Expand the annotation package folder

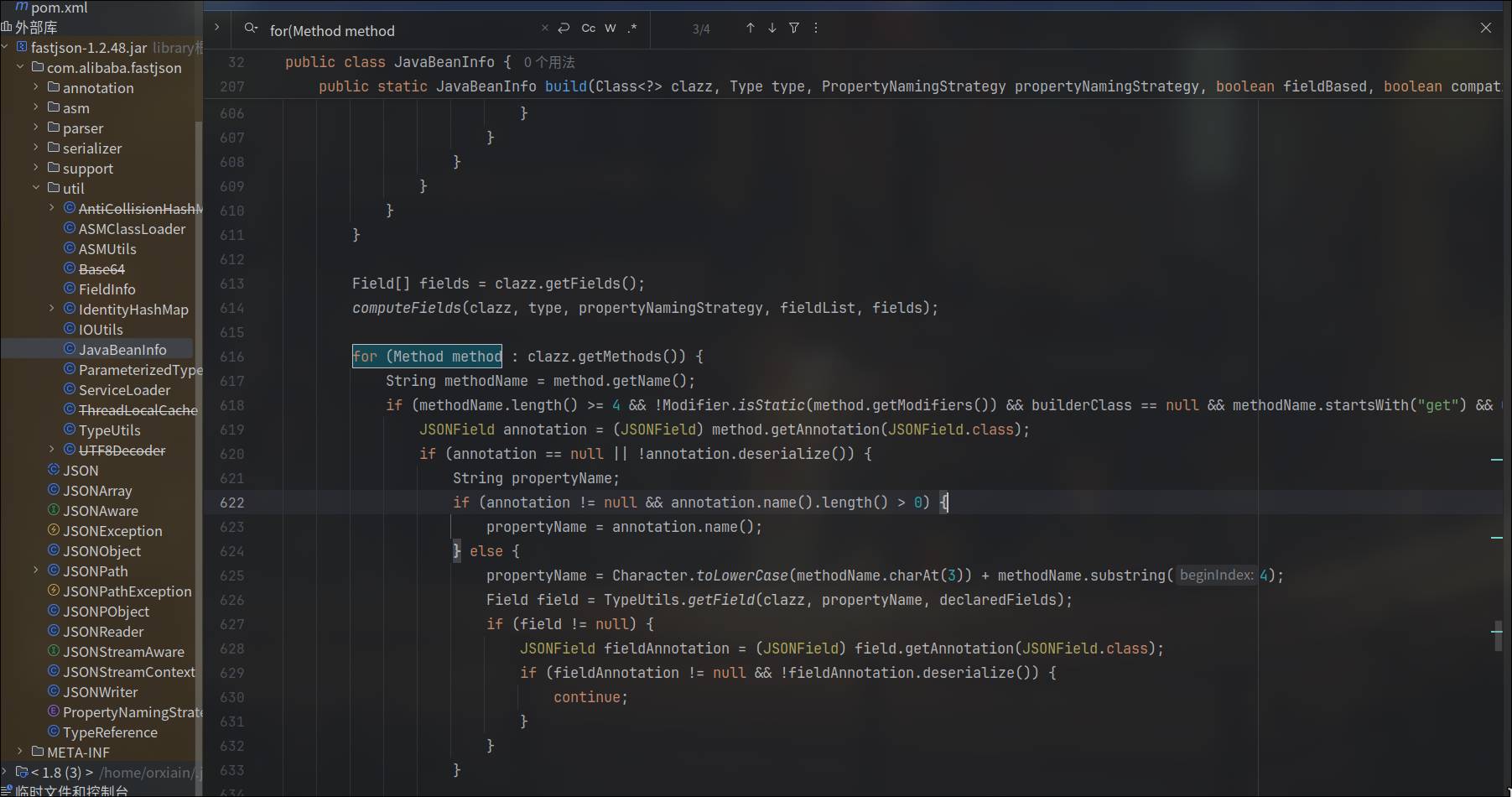coord(36,87)
